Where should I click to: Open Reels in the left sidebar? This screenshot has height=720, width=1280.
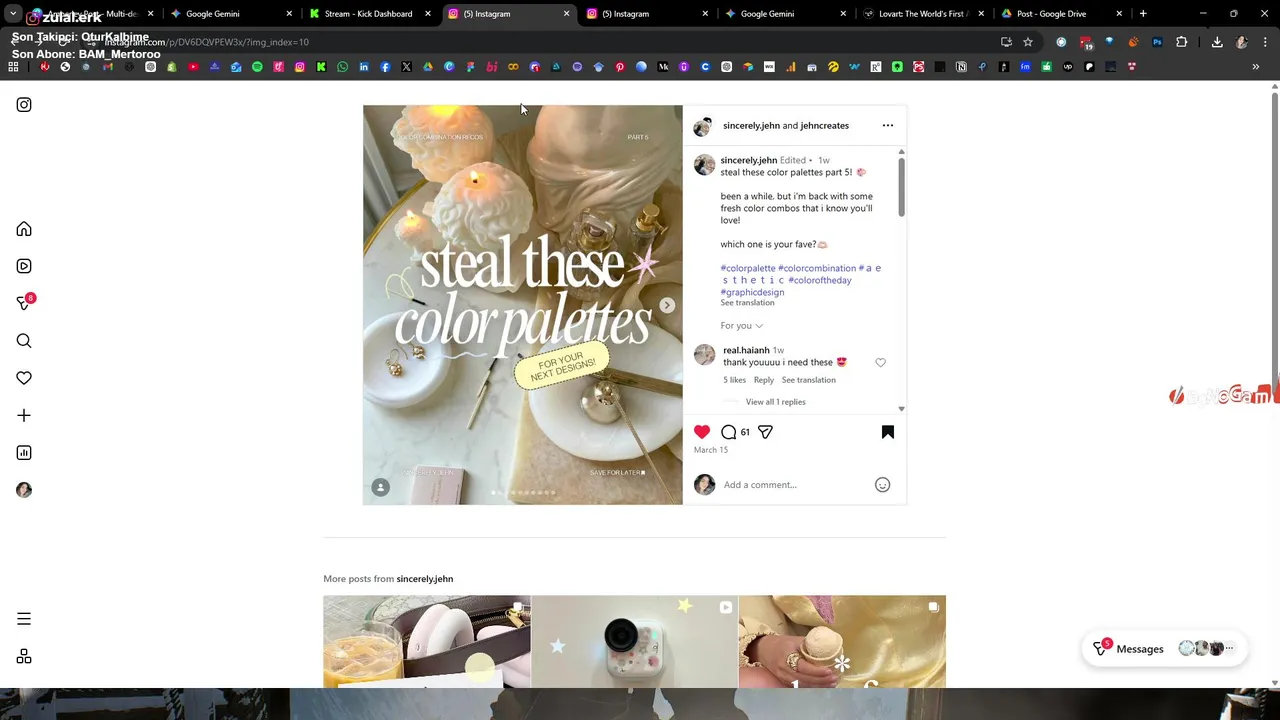24,266
